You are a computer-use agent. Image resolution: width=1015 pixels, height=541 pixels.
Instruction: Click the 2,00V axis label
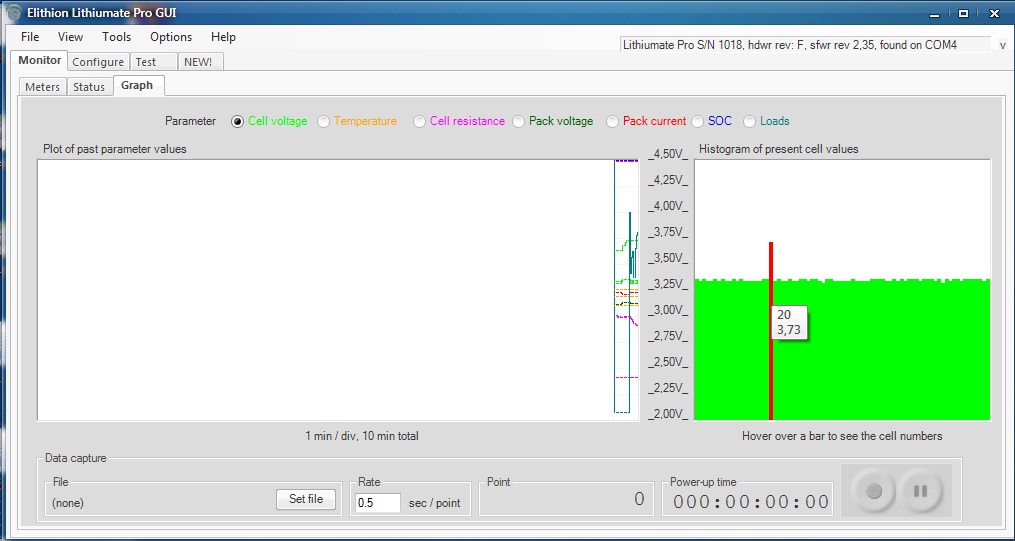click(667, 414)
